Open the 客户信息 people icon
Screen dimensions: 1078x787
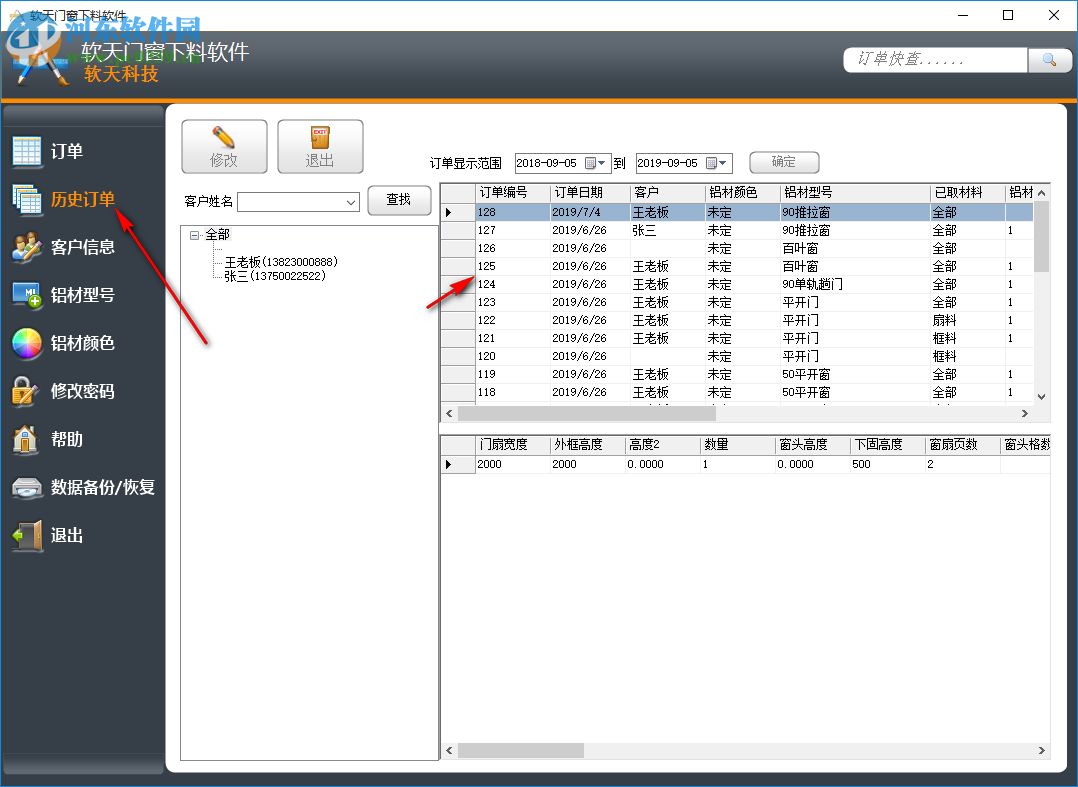[27, 247]
